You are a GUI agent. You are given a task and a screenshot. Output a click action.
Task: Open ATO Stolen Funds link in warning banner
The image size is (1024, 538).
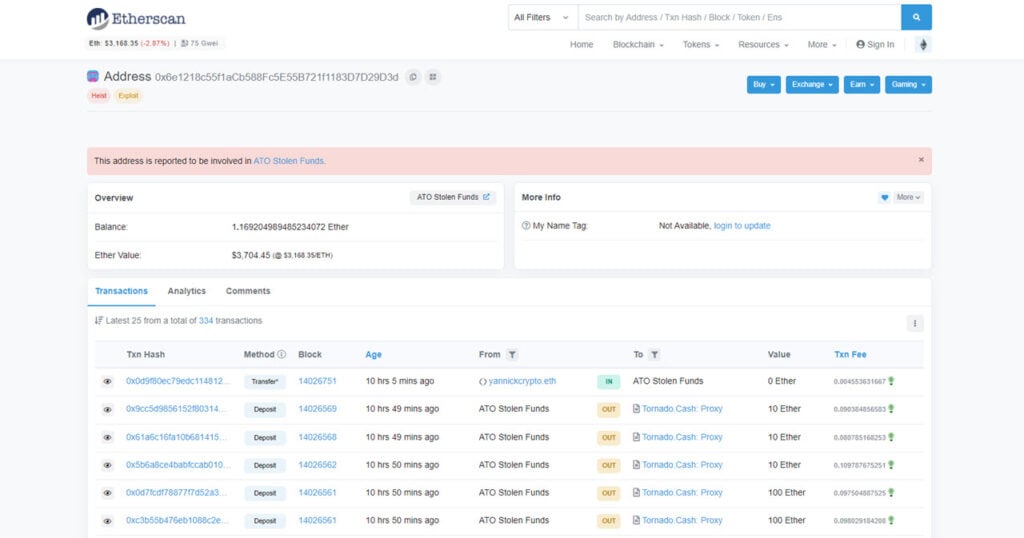(x=289, y=161)
